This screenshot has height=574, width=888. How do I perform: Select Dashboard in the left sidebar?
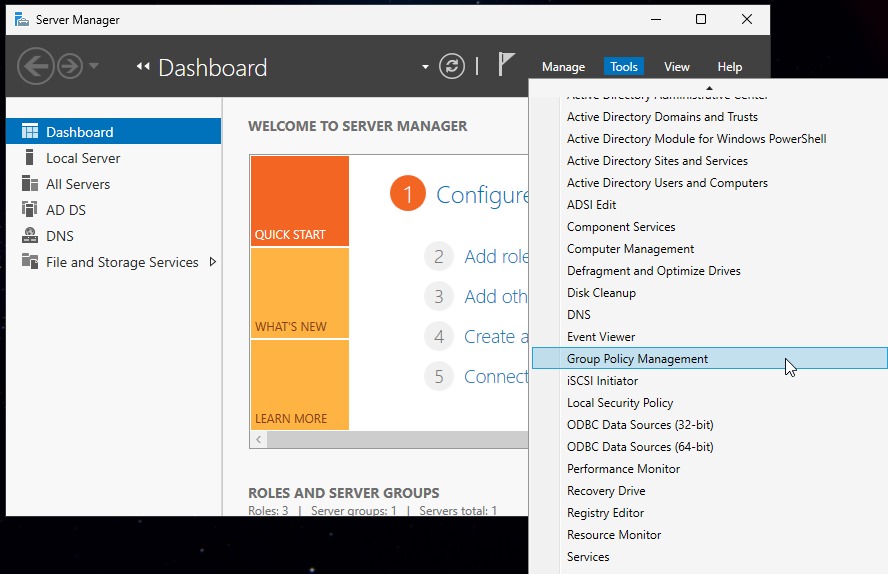pyautogui.click(x=113, y=131)
